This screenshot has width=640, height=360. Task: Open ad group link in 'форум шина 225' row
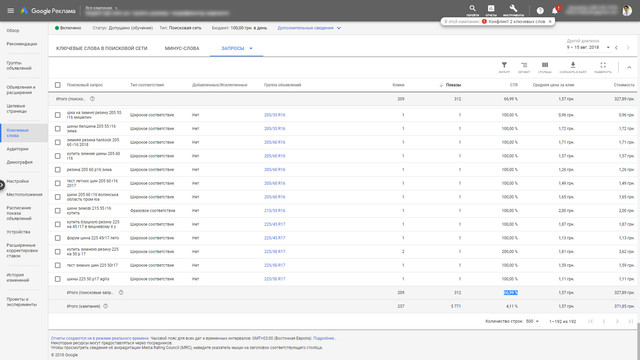point(275,238)
